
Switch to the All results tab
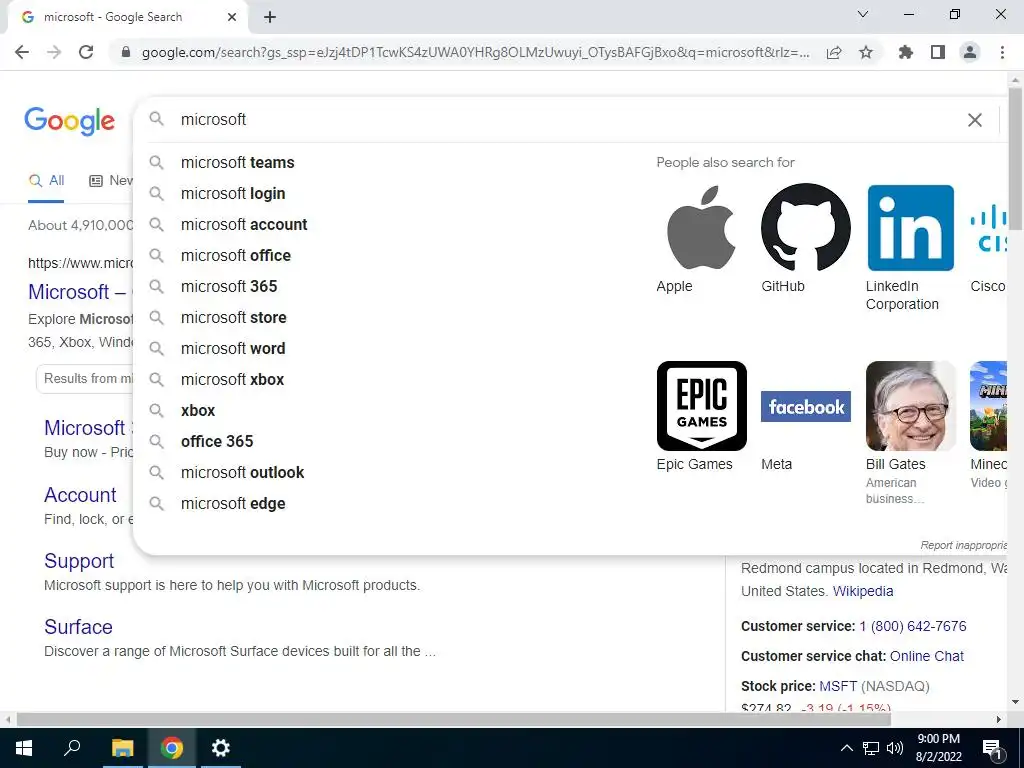[x=46, y=181]
